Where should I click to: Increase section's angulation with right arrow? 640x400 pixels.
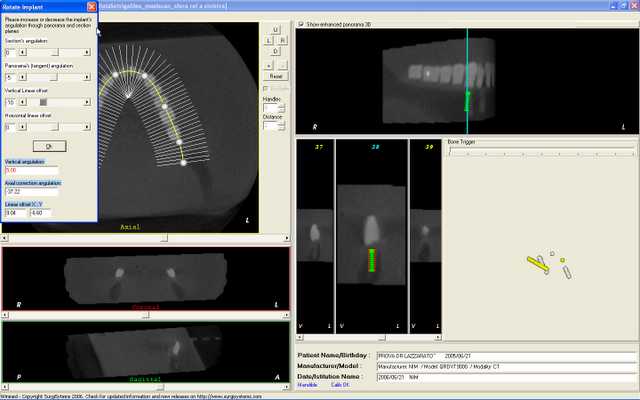pos(87,52)
